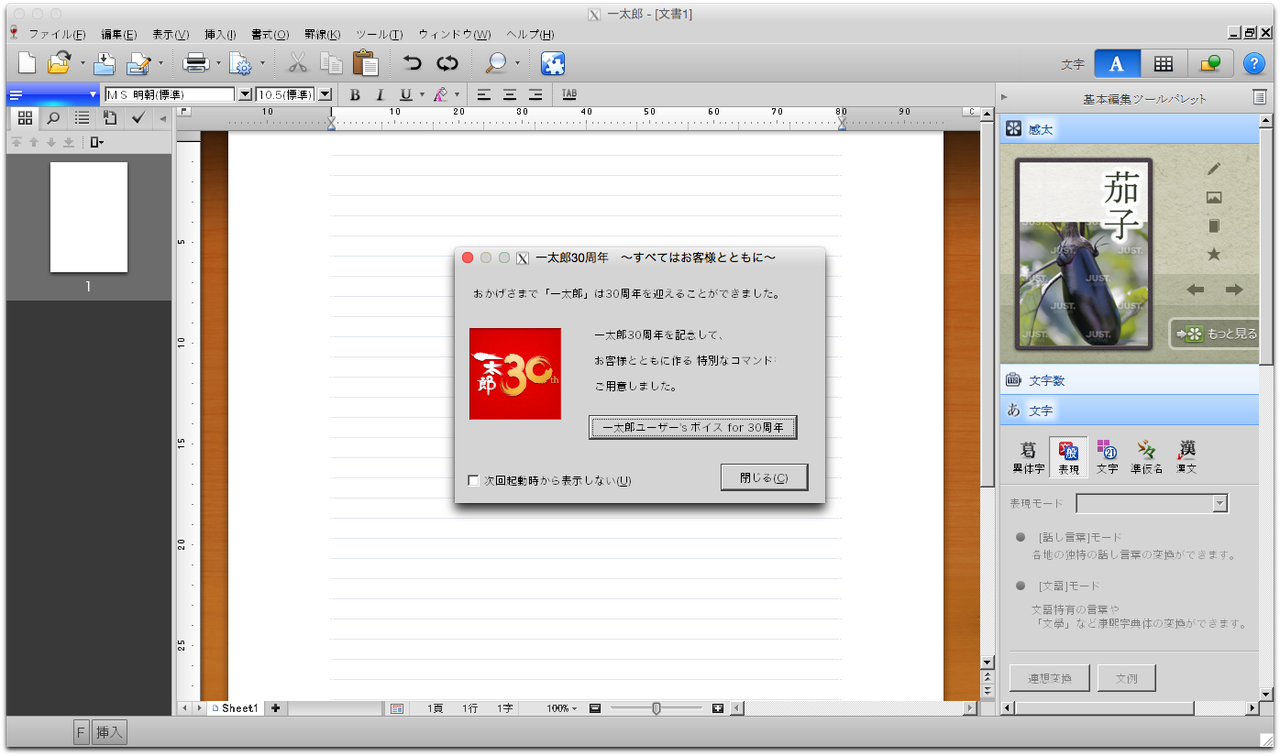Apply underline with U icon

[x=405, y=95]
